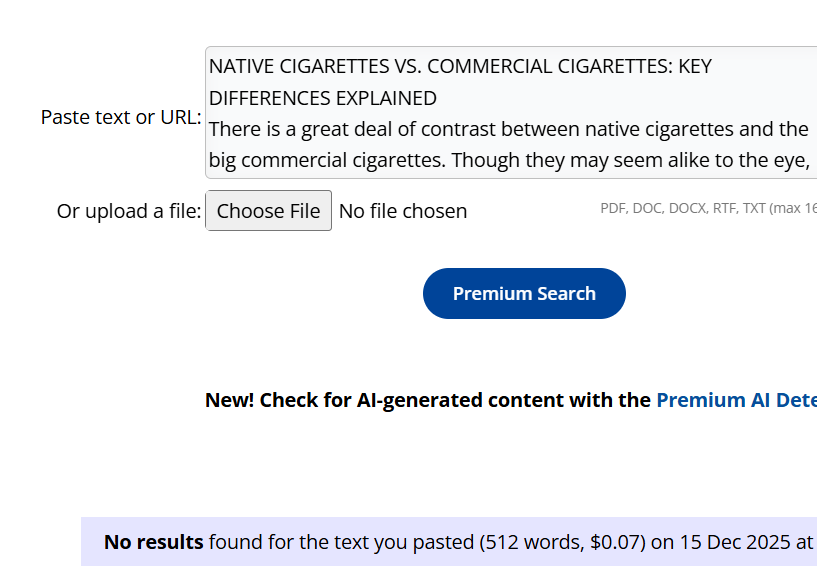Click the line starting 'big commercial cigarettes'
Viewport: 817px width, 569px height.
(x=508, y=160)
